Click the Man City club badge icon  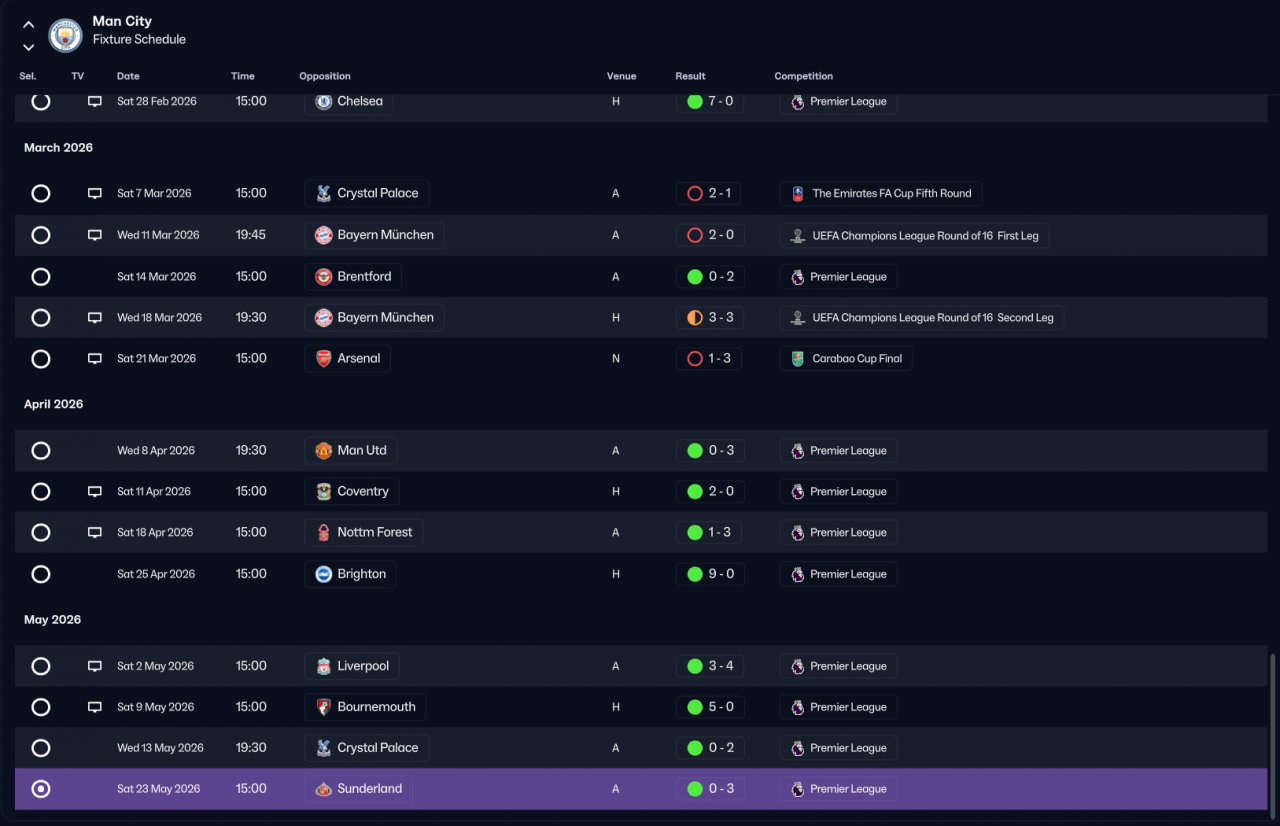pyautogui.click(x=65, y=36)
